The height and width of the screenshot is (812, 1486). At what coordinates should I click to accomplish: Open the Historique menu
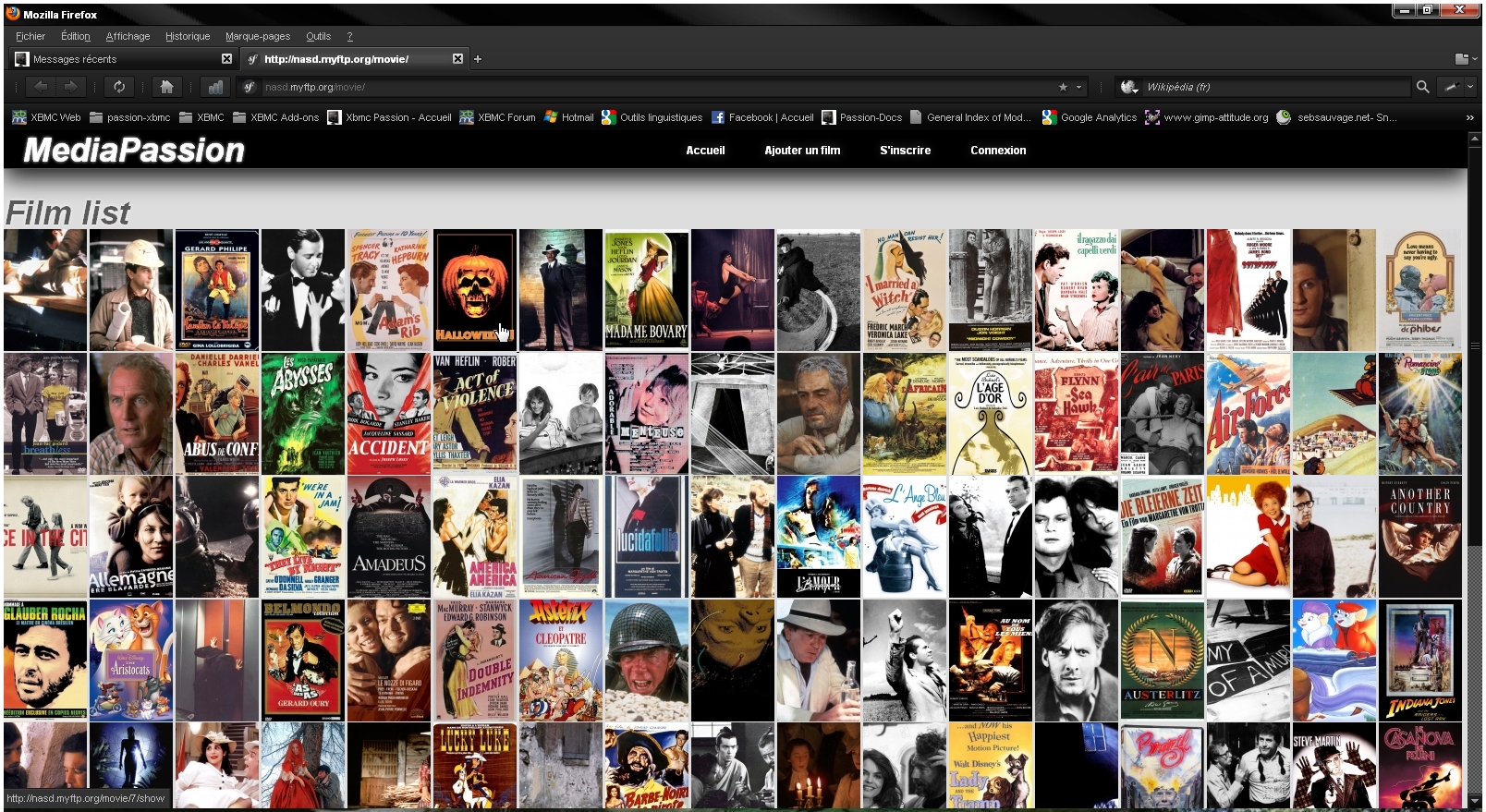pos(188,36)
